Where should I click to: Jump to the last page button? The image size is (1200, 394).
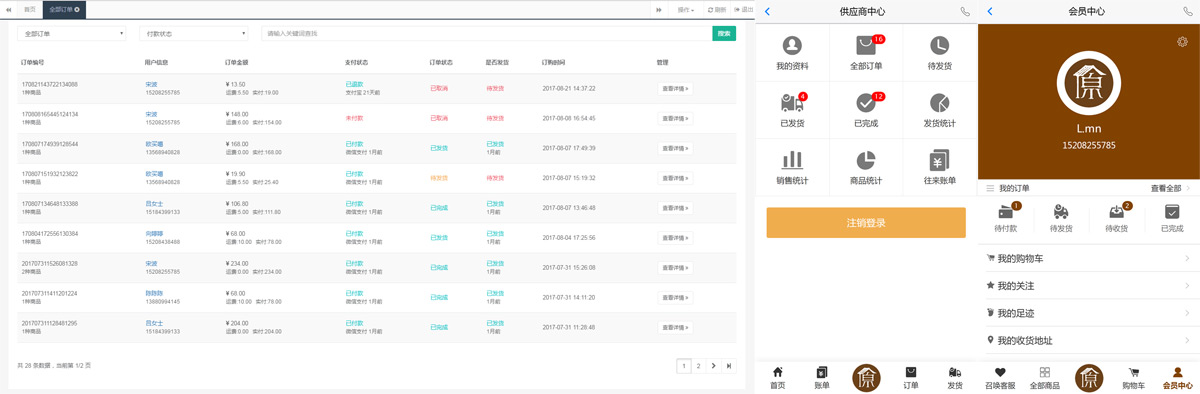coord(728,366)
